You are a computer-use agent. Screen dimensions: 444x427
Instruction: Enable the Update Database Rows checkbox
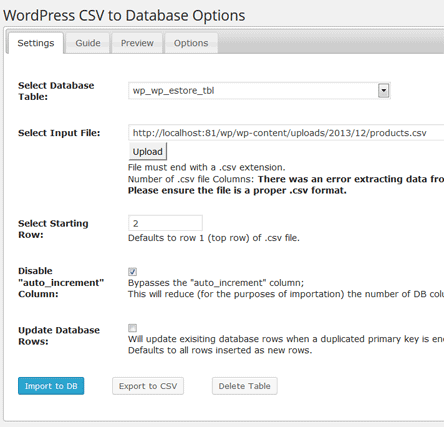coord(132,328)
